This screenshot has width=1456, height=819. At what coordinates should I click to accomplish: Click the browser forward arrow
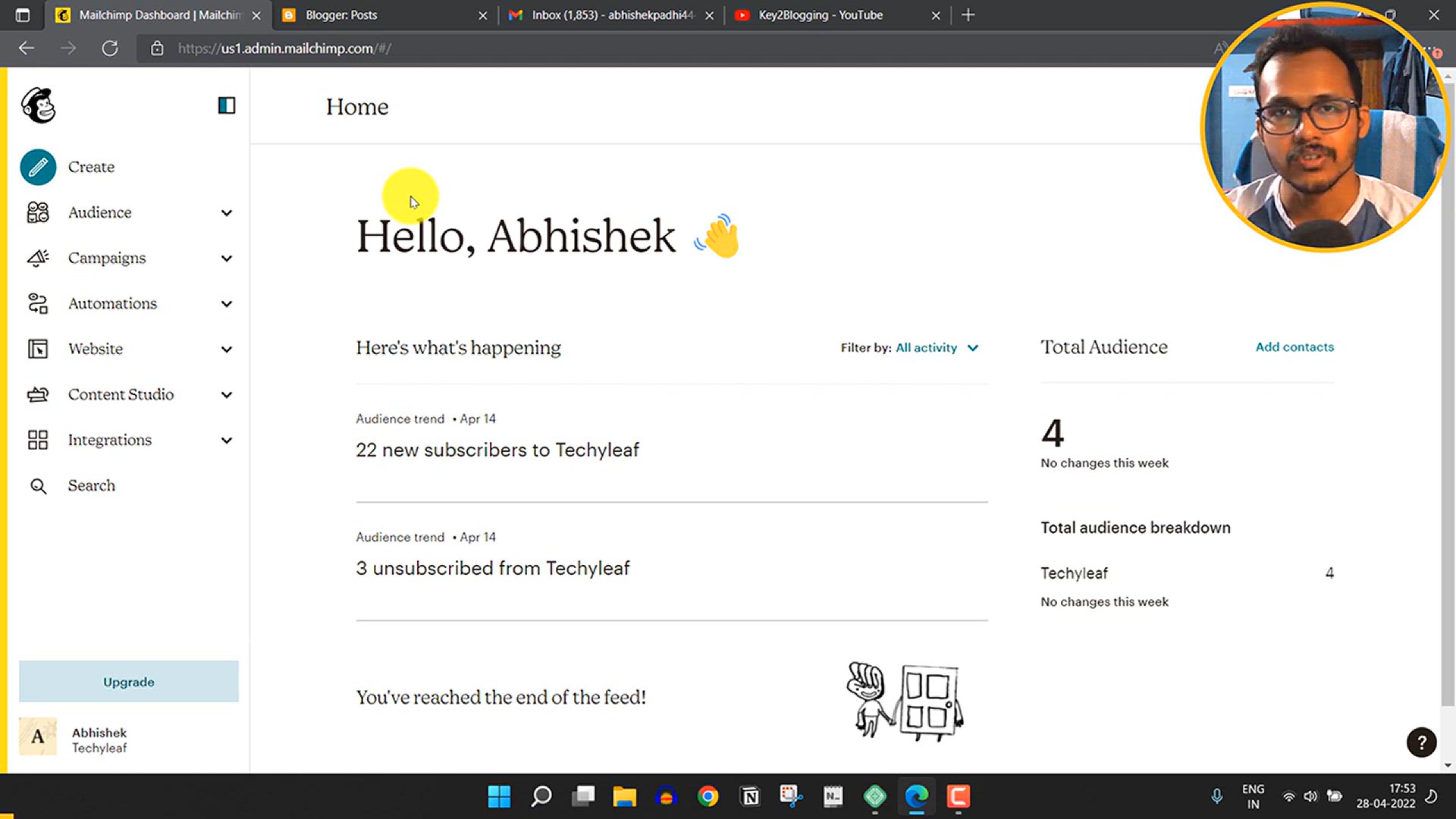[x=68, y=49]
